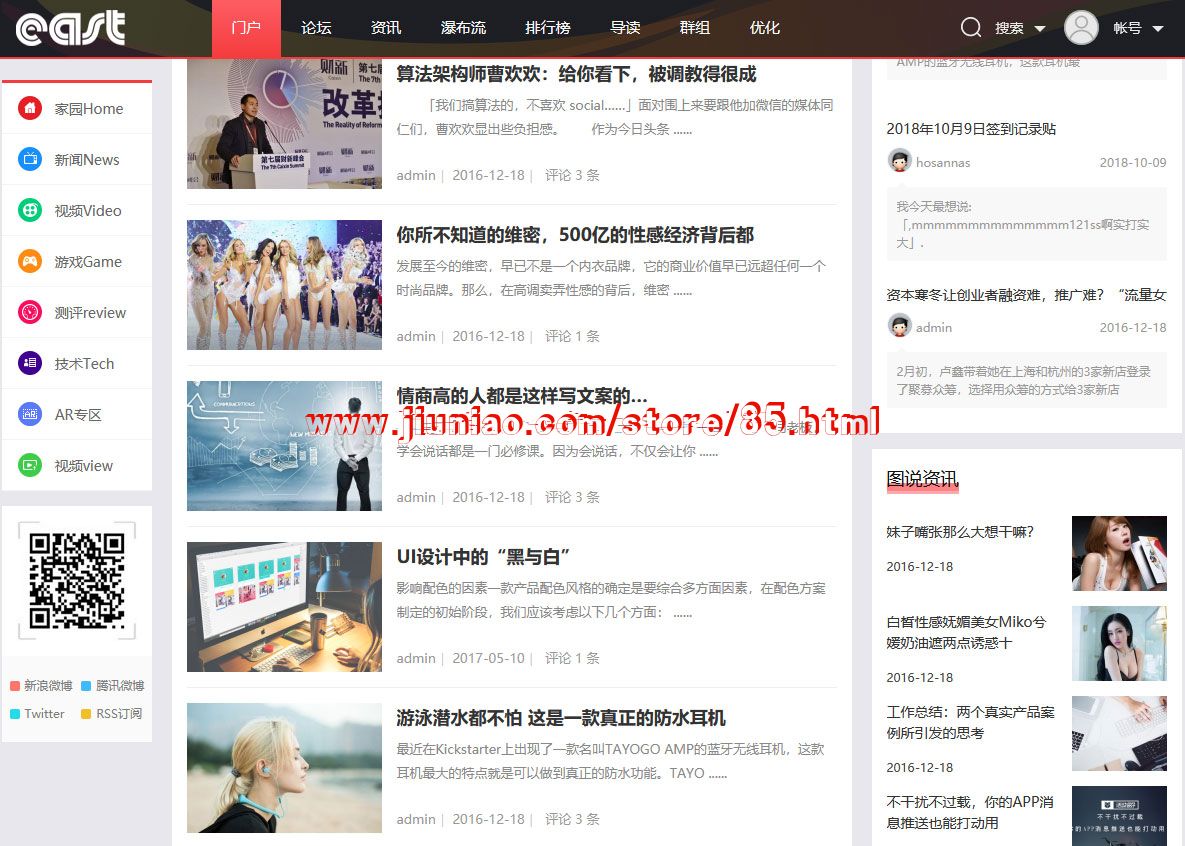The width and height of the screenshot is (1185, 846).
Task: Click thumbnail of man facing charts
Action: tap(284, 446)
